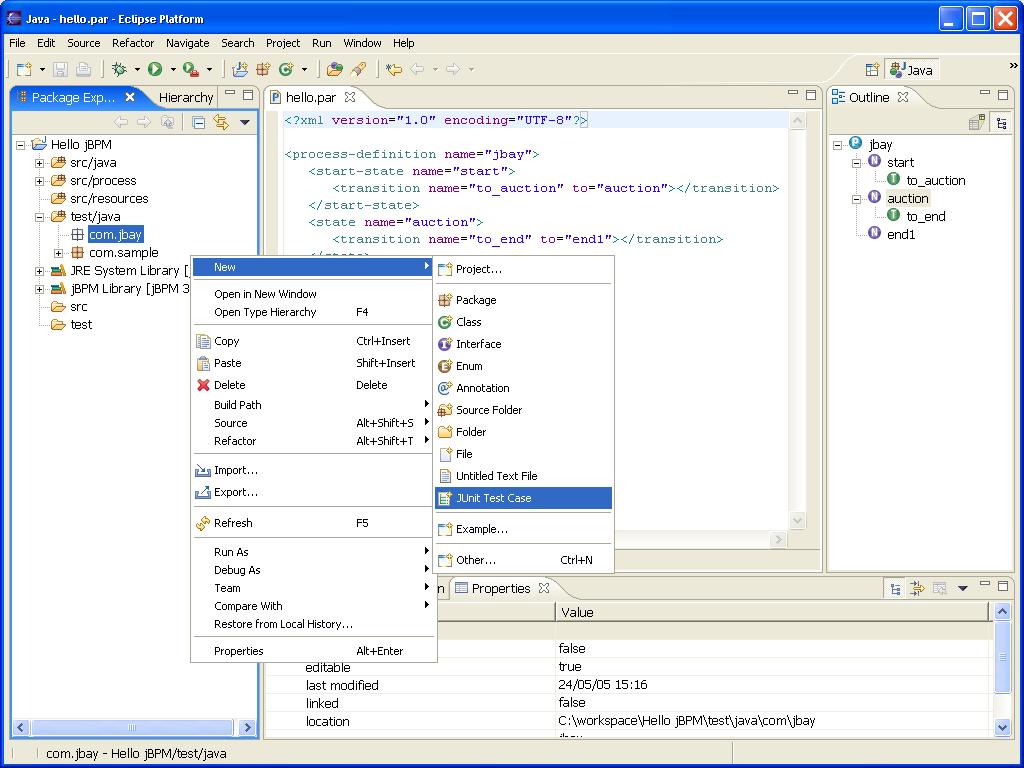Click Delete in the context menu
Screen dimensions: 1024x768
click(313, 385)
